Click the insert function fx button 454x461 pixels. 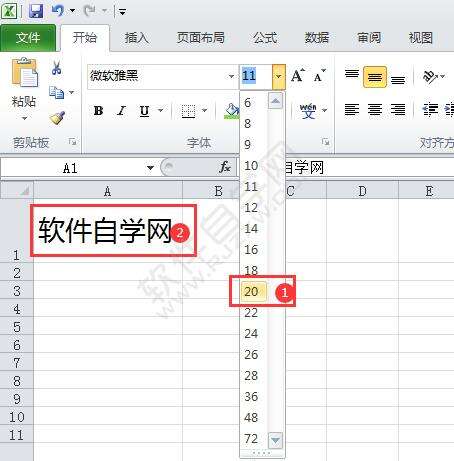[225, 167]
